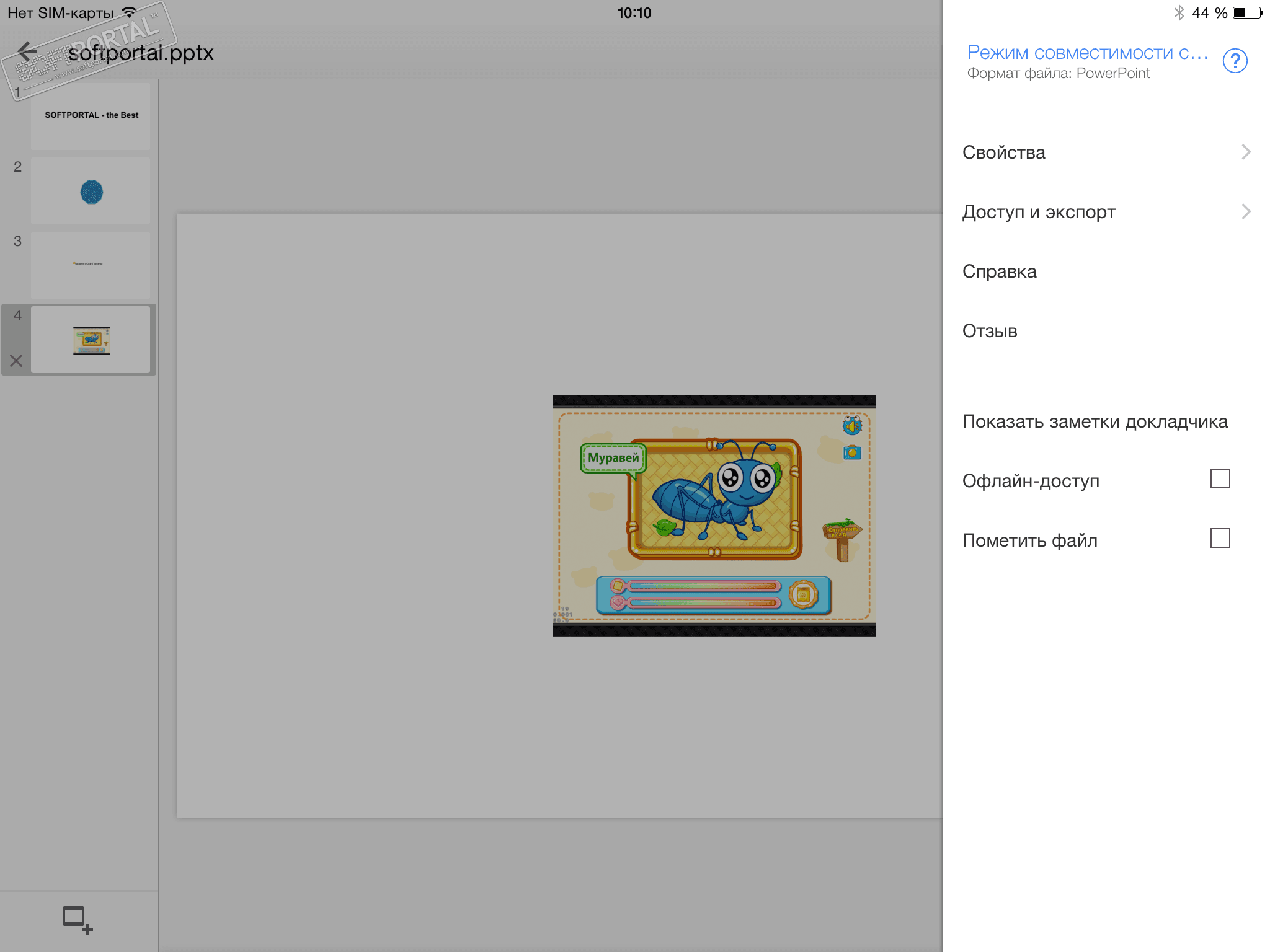Tap the Режим совместимости link

tap(1088, 53)
